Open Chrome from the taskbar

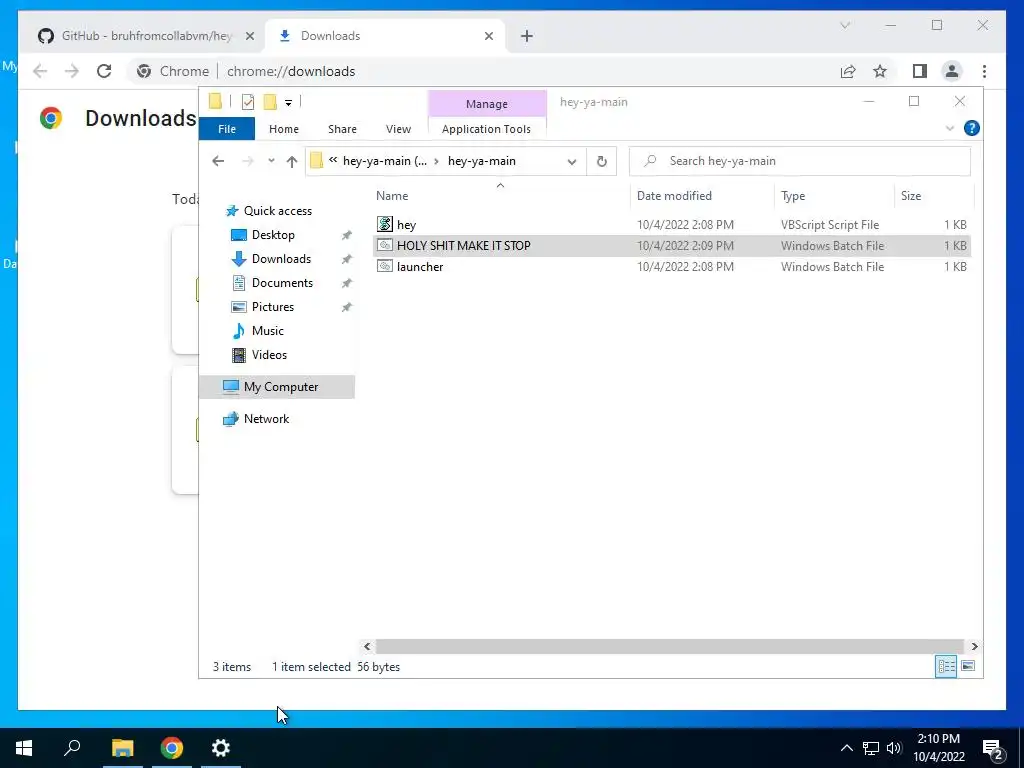[x=172, y=748]
